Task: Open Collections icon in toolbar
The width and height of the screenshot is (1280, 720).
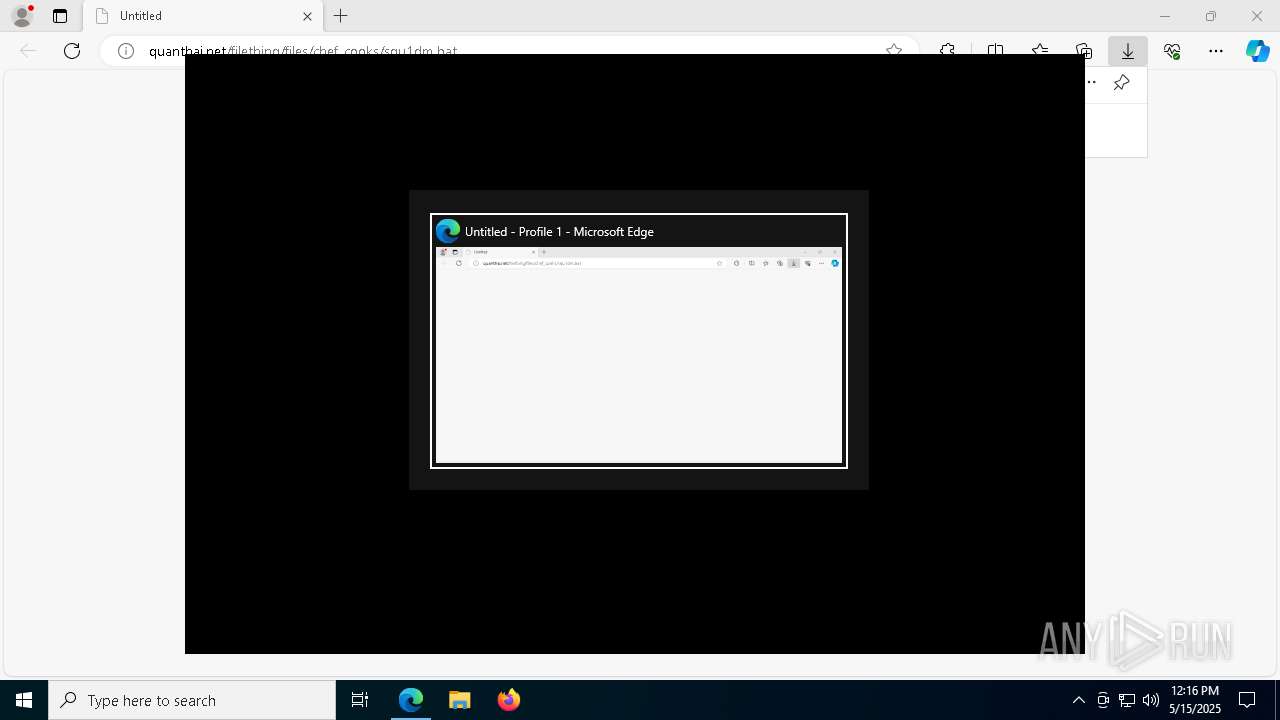Action: tap(1084, 51)
